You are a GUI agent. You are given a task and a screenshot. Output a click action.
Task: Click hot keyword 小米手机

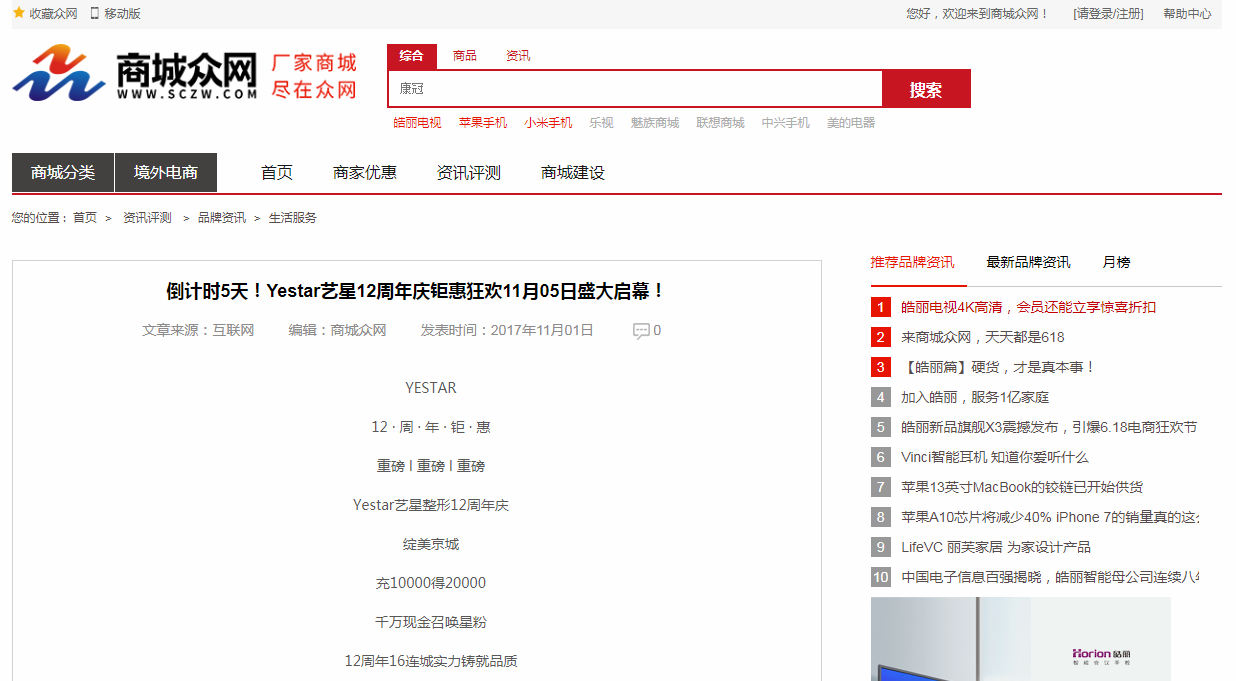point(548,123)
